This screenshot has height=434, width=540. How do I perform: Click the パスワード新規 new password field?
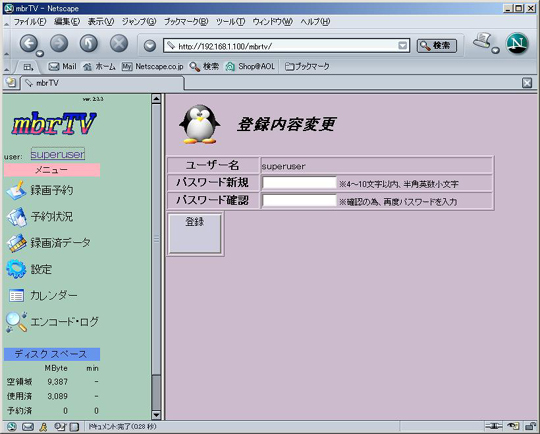tap(299, 183)
